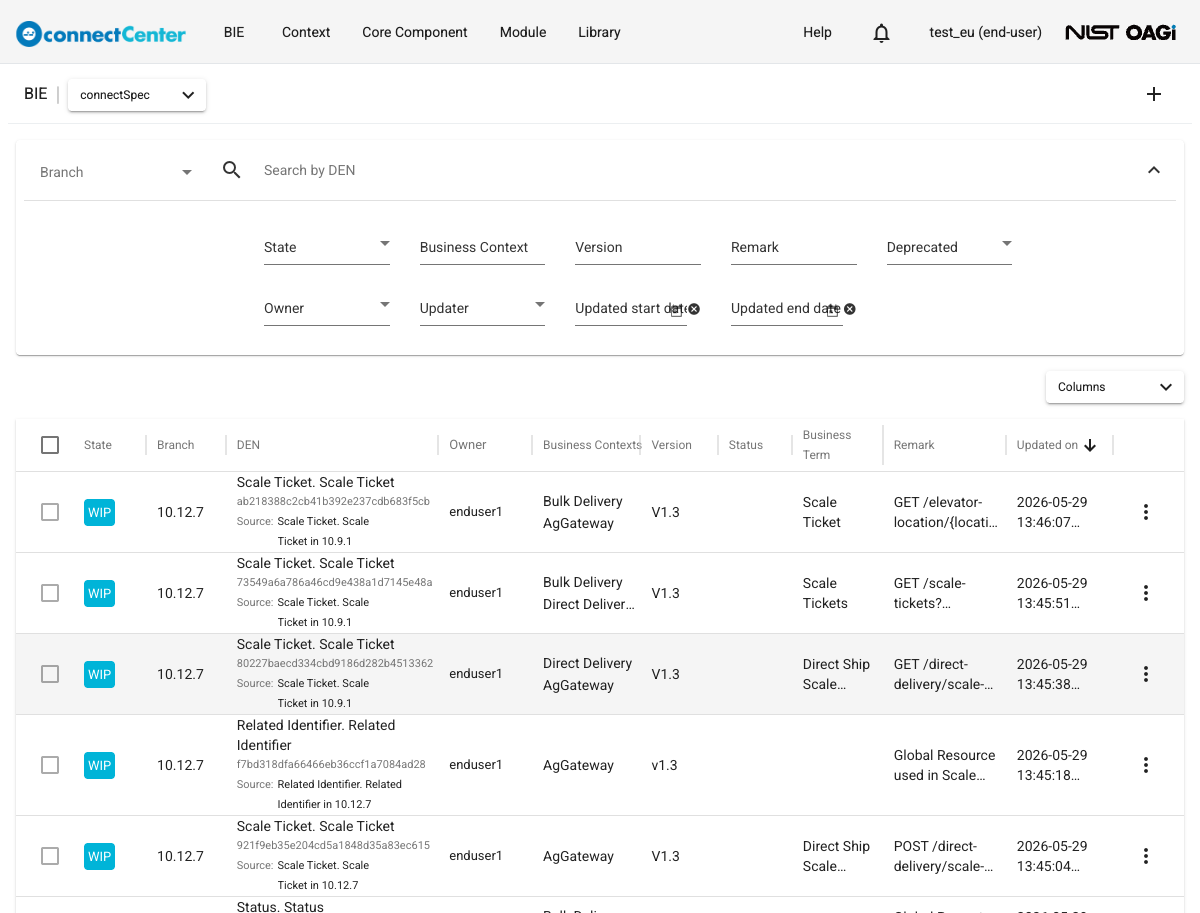This screenshot has width=1200, height=913.
Task: Open the Library menu
Action: pos(599,32)
